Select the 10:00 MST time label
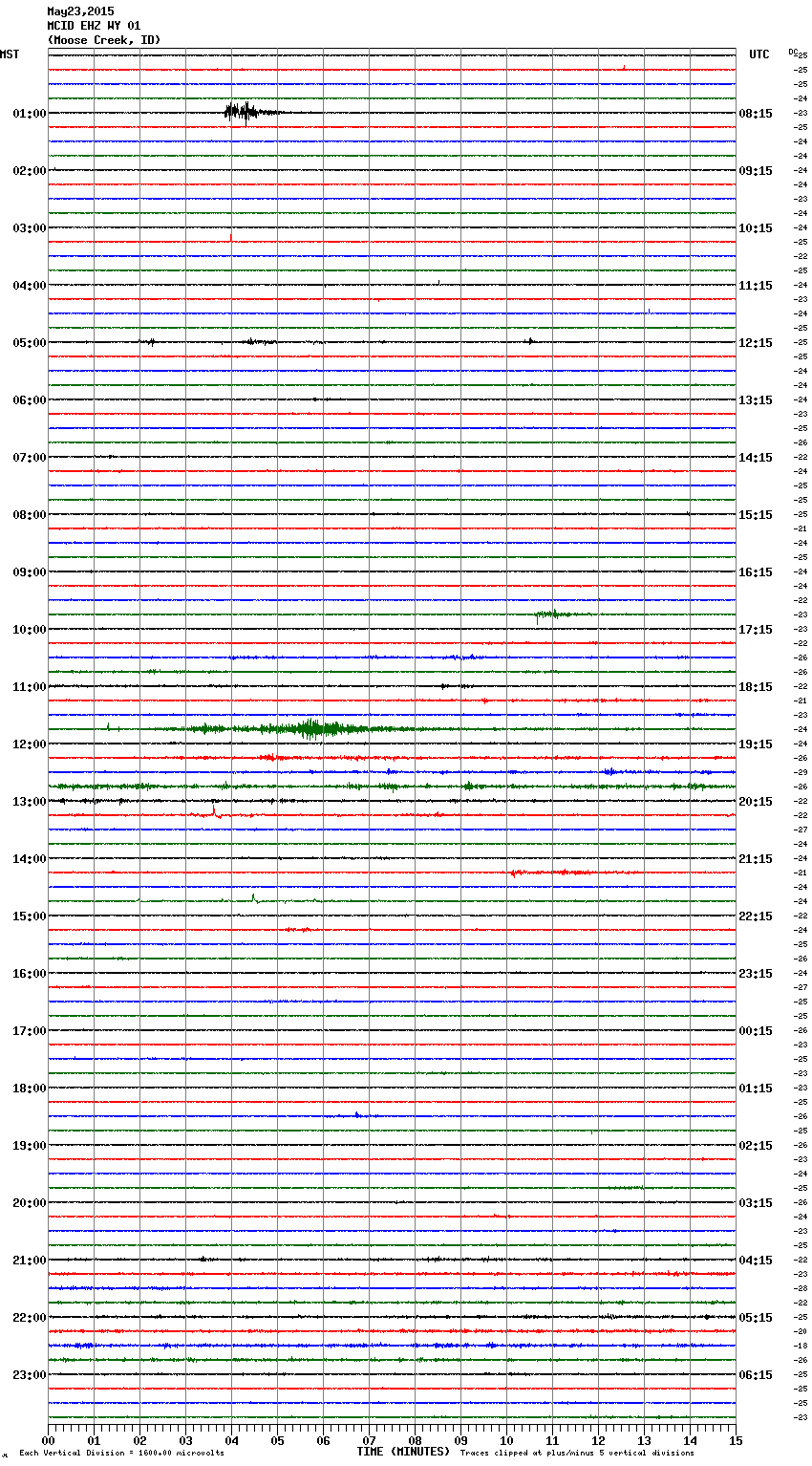Image resolution: width=812 pixels, height=1466 pixels. tap(30, 630)
